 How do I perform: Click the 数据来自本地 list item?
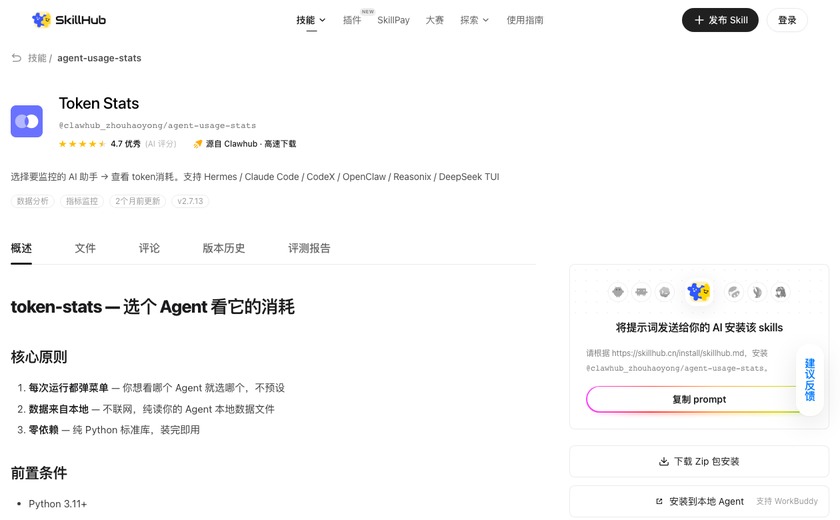[x=151, y=409]
